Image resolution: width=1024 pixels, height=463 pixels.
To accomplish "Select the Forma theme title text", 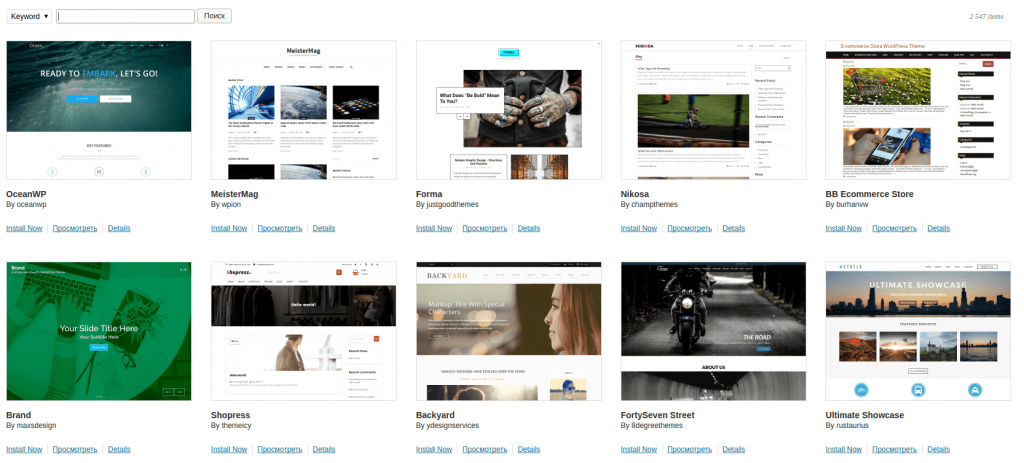I will point(429,194).
